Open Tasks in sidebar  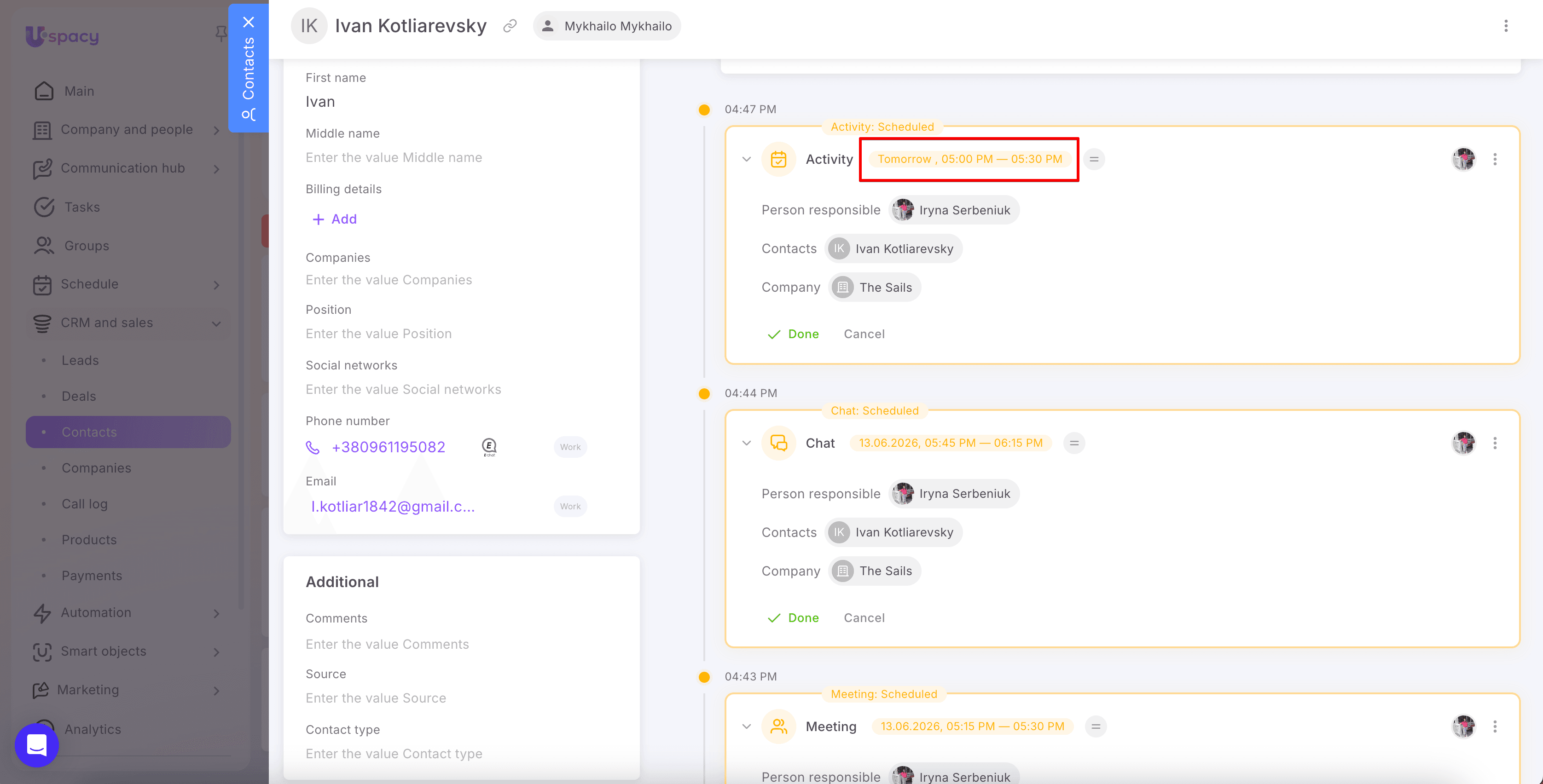pos(82,207)
